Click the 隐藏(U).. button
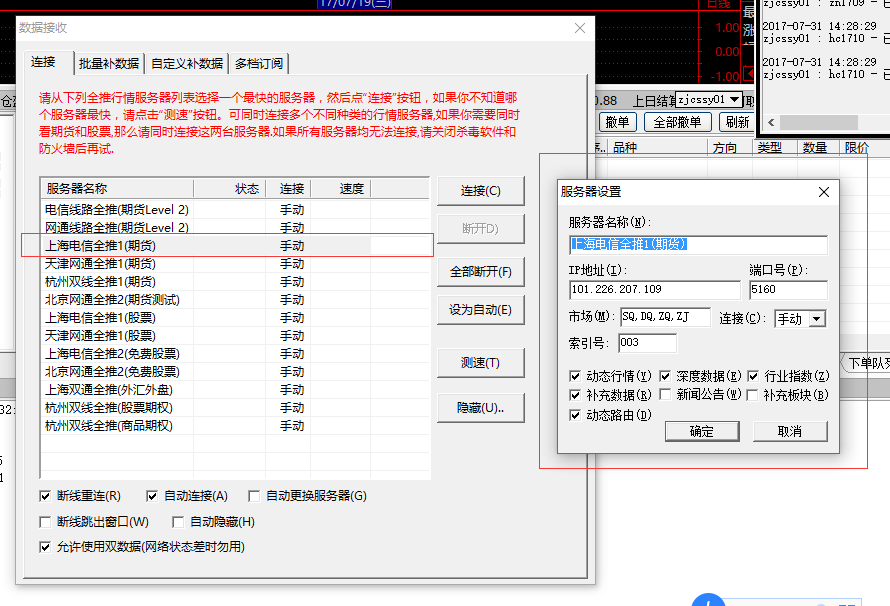Image resolution: width=890 pixels, height=606 pixels. (x=481, y=408)
